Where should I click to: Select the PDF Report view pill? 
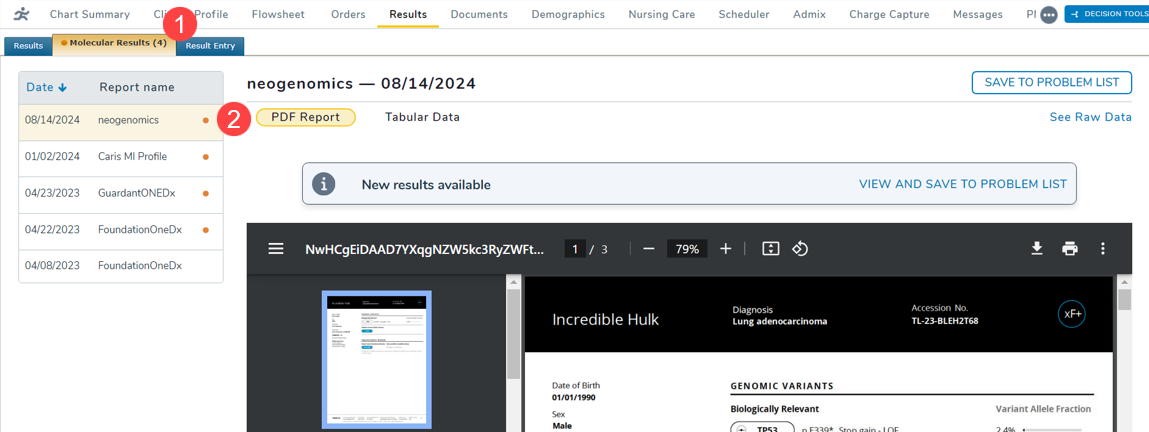click(x=306, y=117)
